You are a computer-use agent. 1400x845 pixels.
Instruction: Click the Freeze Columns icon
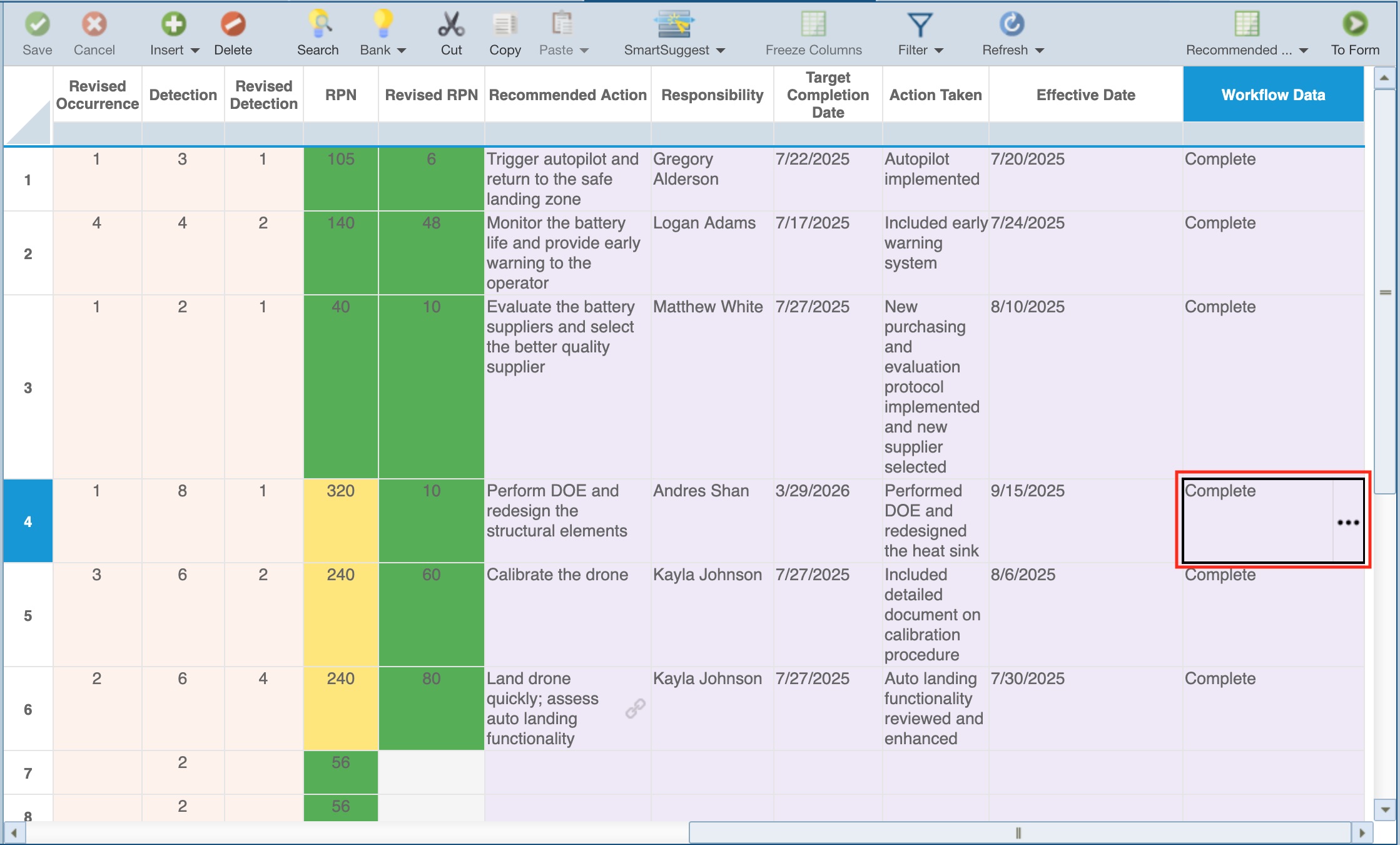(813, 25)
